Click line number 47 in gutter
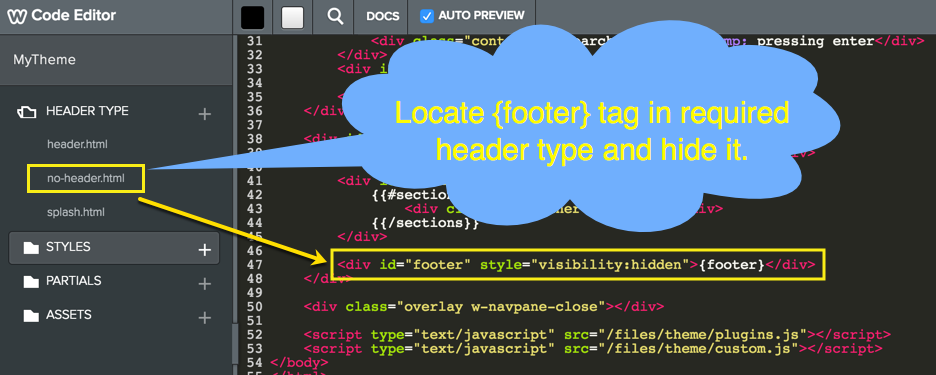 pos(254,265)
